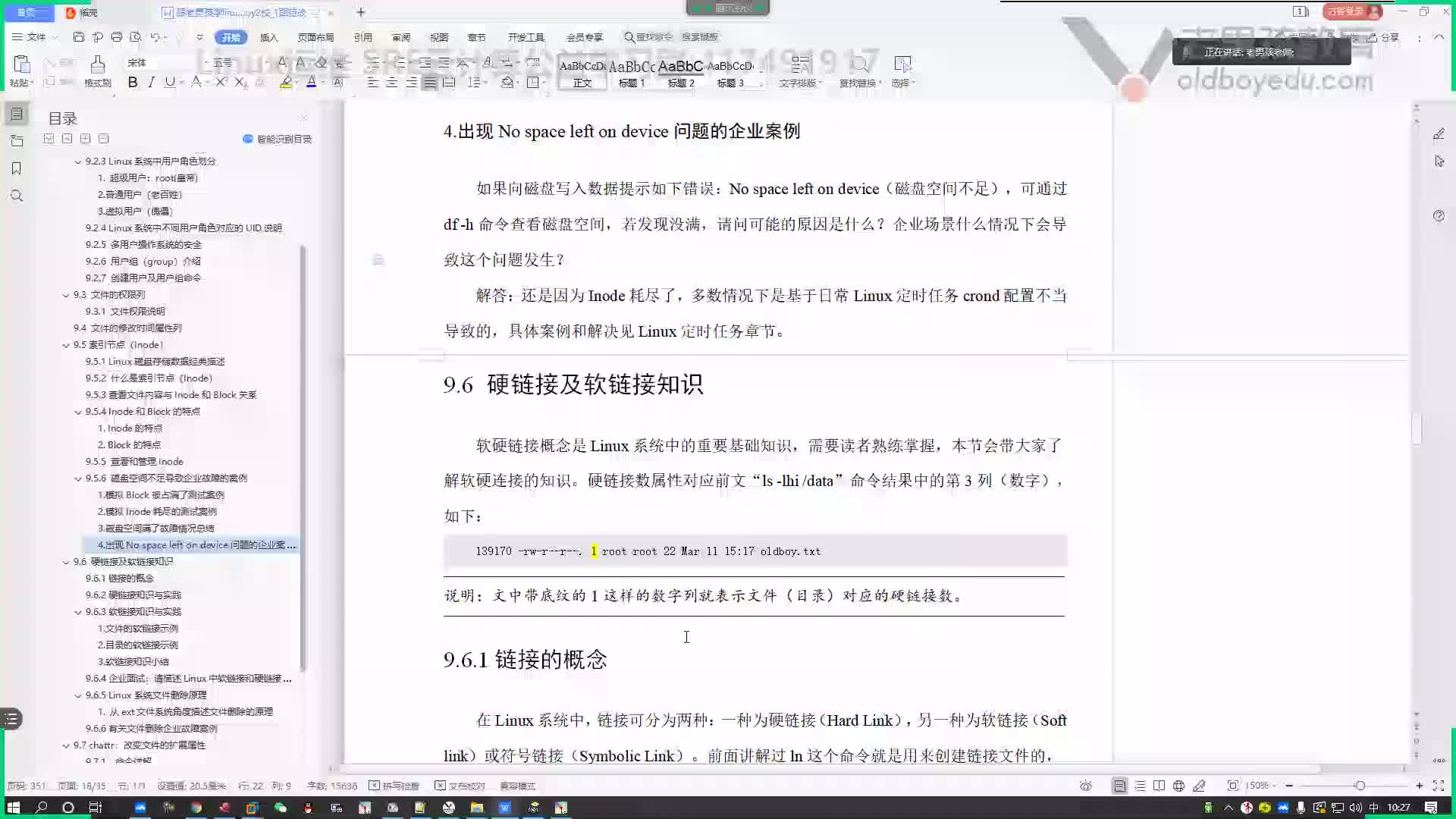
Task: Apply superscript formatting
Action: click(x=221, y=82)
